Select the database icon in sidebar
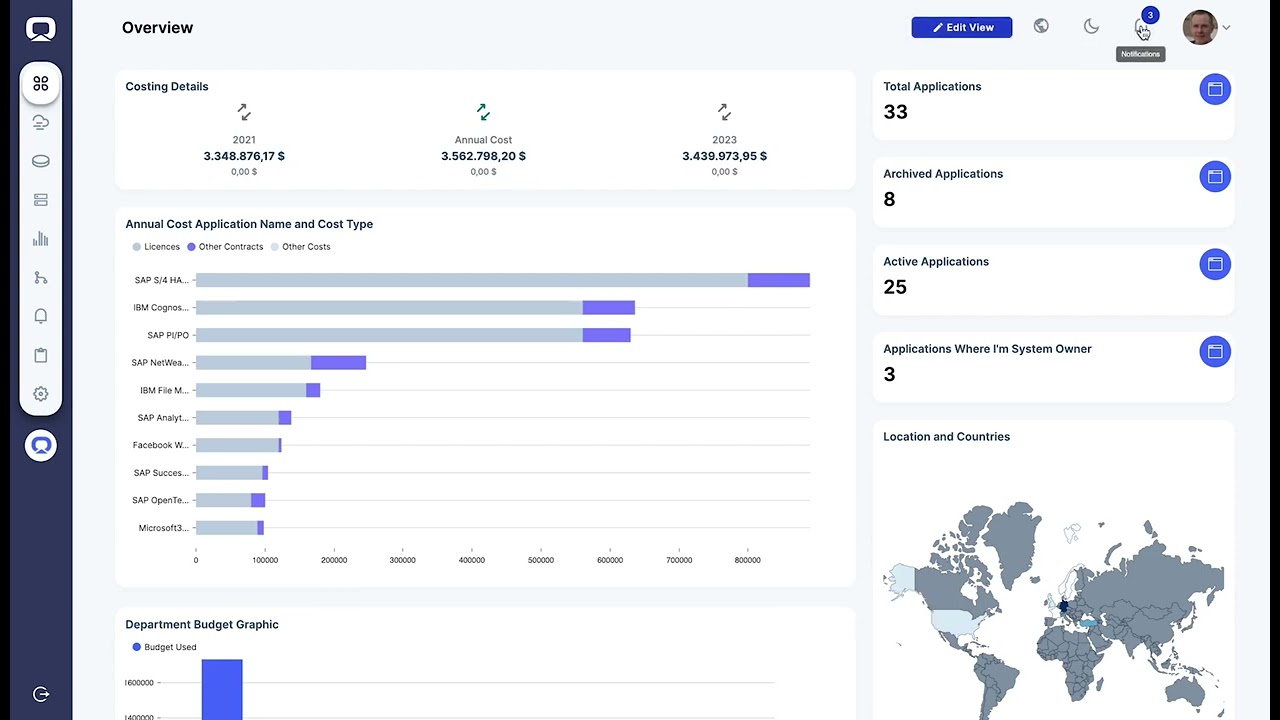Image resolution: width=1280 pixels, height=720 pixels. tap(41, 161)
